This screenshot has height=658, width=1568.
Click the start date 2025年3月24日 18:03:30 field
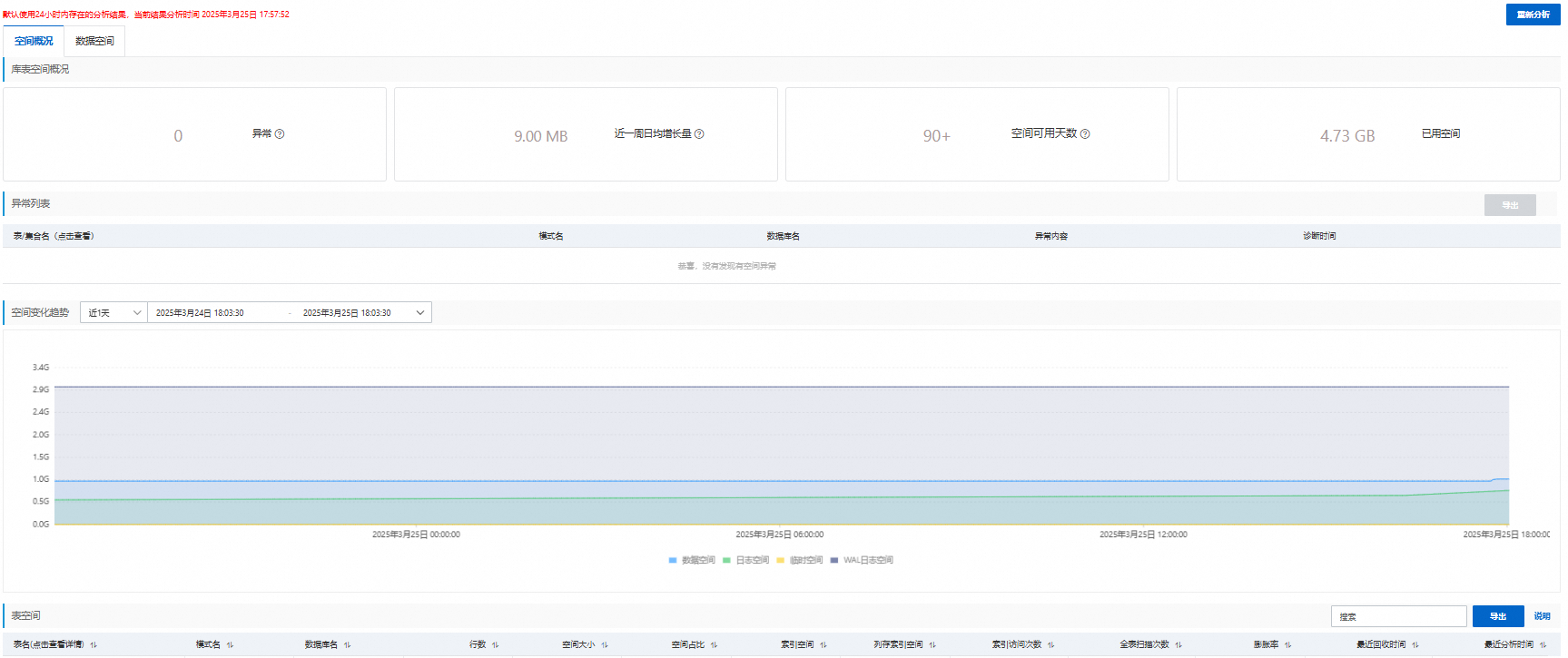[x=200, y=313]
